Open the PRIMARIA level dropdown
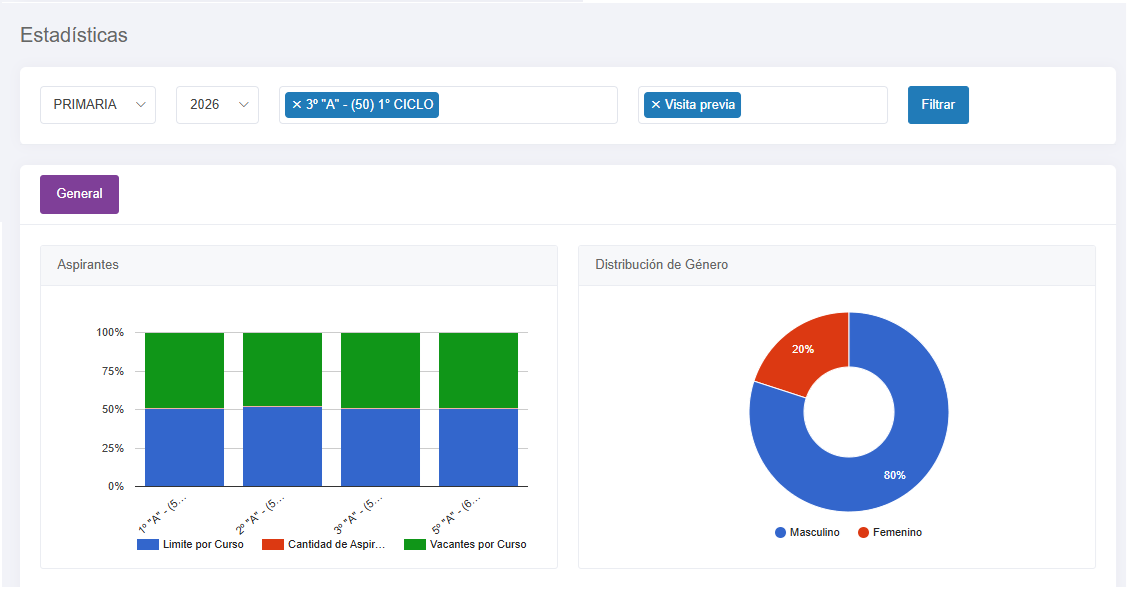 tap(98, 105)
